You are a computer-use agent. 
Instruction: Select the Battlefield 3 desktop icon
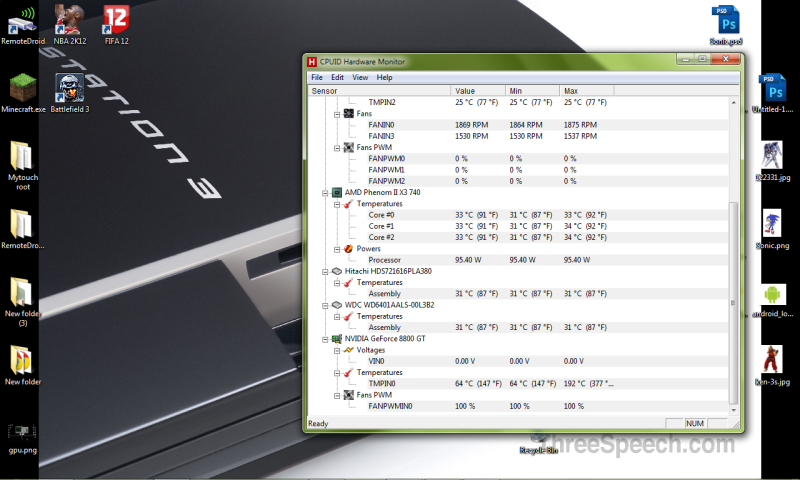pyautogui.click(x=70, y=93)
